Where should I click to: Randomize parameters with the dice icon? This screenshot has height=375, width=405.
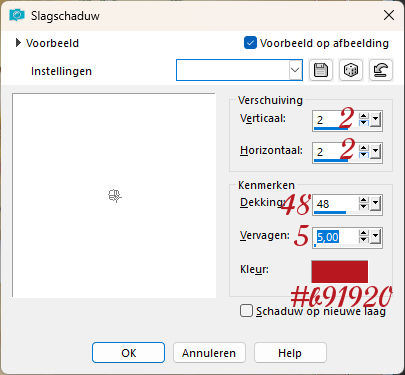[351, 70]
